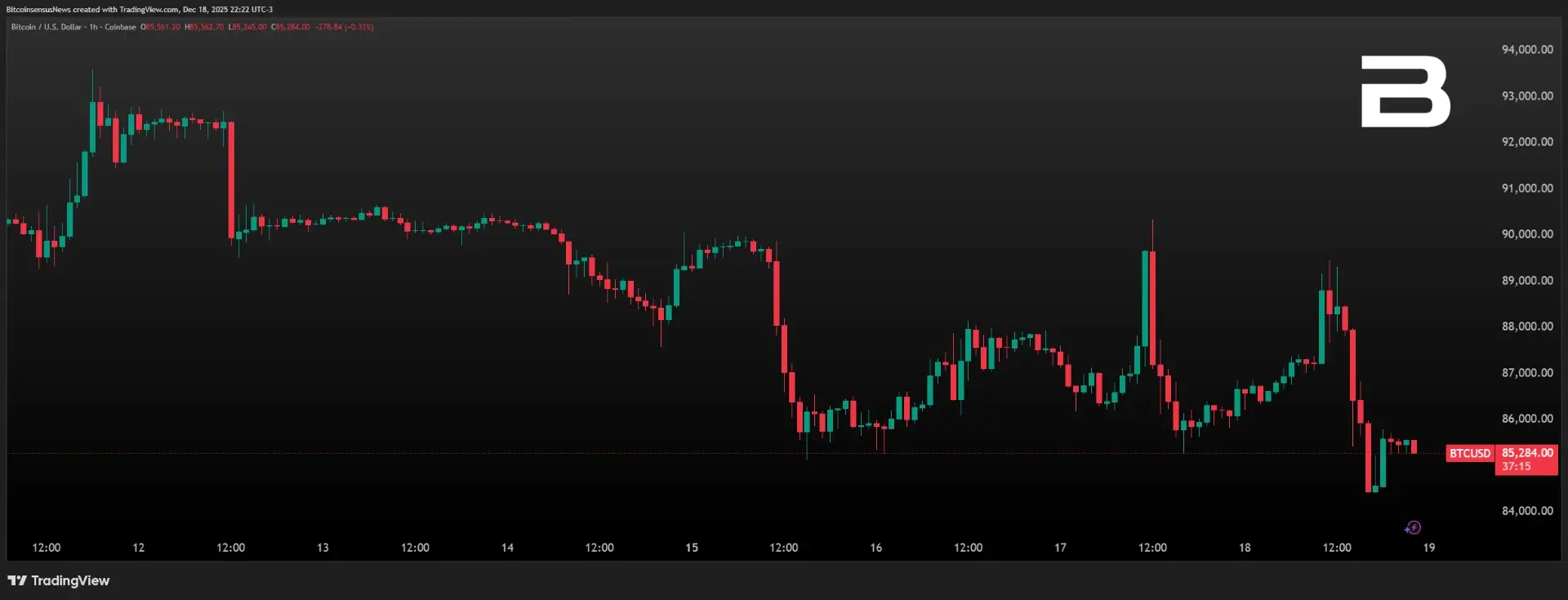Click the 92,000.00 price axis label
1568x600 pixels.
coord(1526,142)
